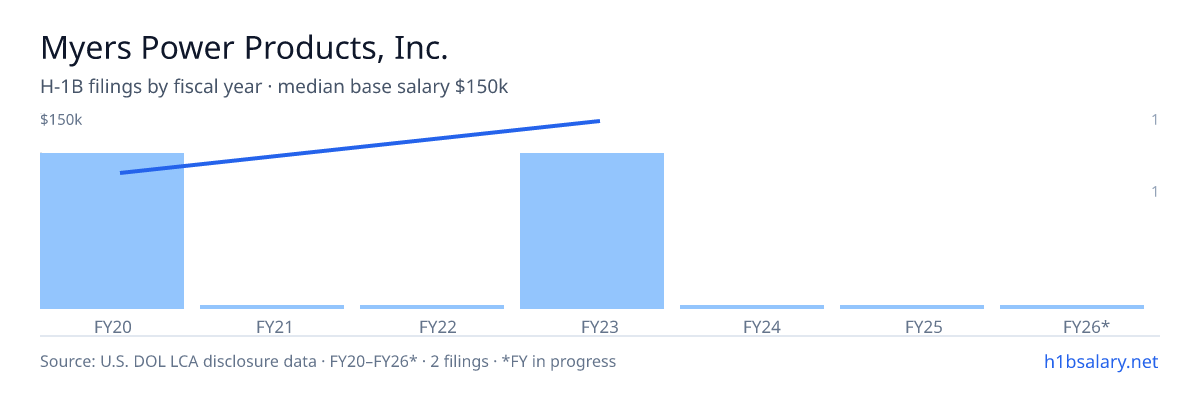Screen dimensions: 1200x400
Task: Click the FY23 axis label
Action: point(592,326)
